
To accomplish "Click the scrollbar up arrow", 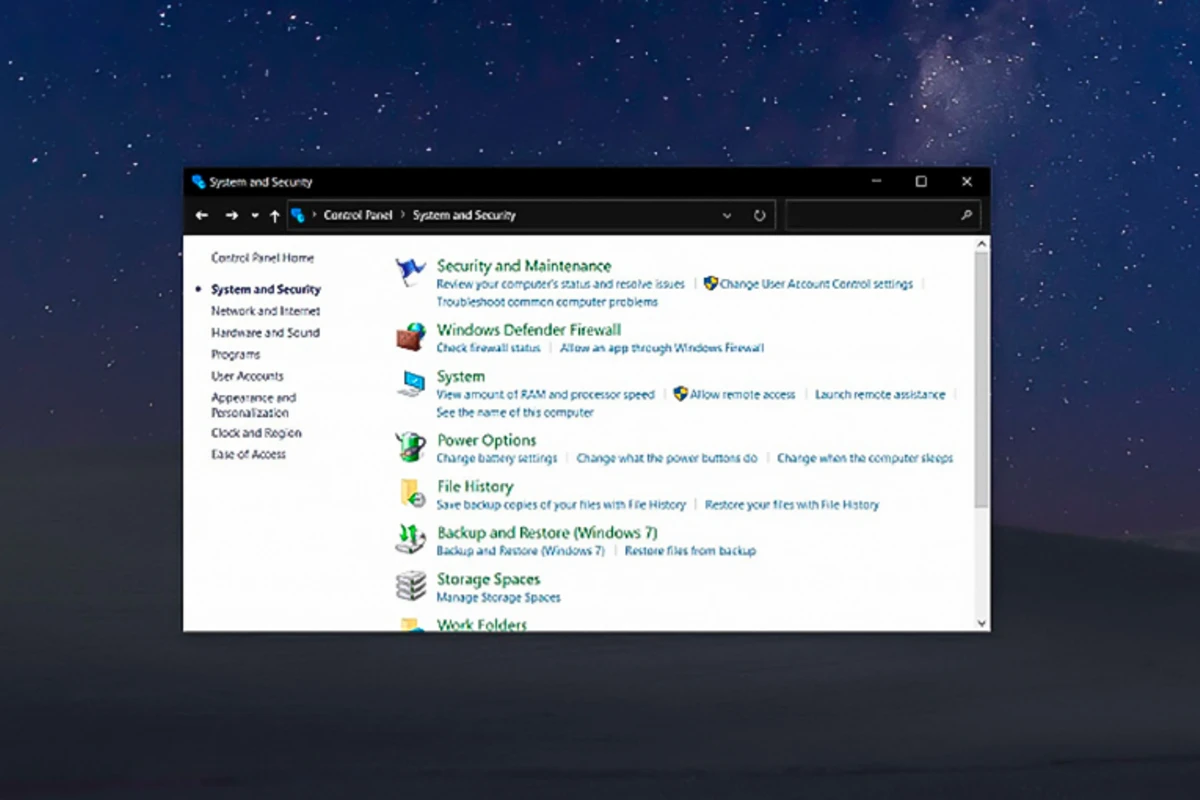I will 981,244.
